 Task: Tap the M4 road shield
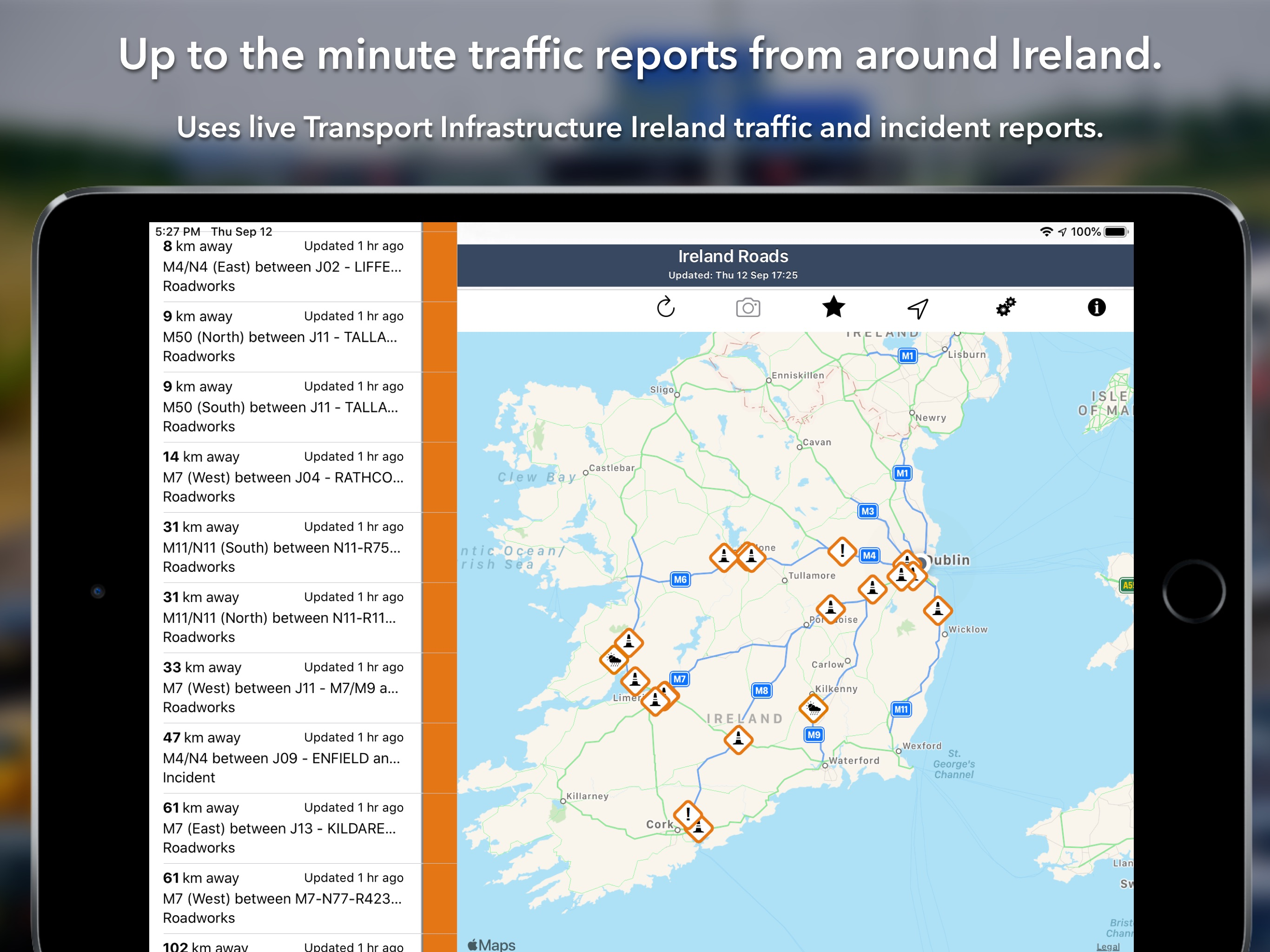(869, 555)
